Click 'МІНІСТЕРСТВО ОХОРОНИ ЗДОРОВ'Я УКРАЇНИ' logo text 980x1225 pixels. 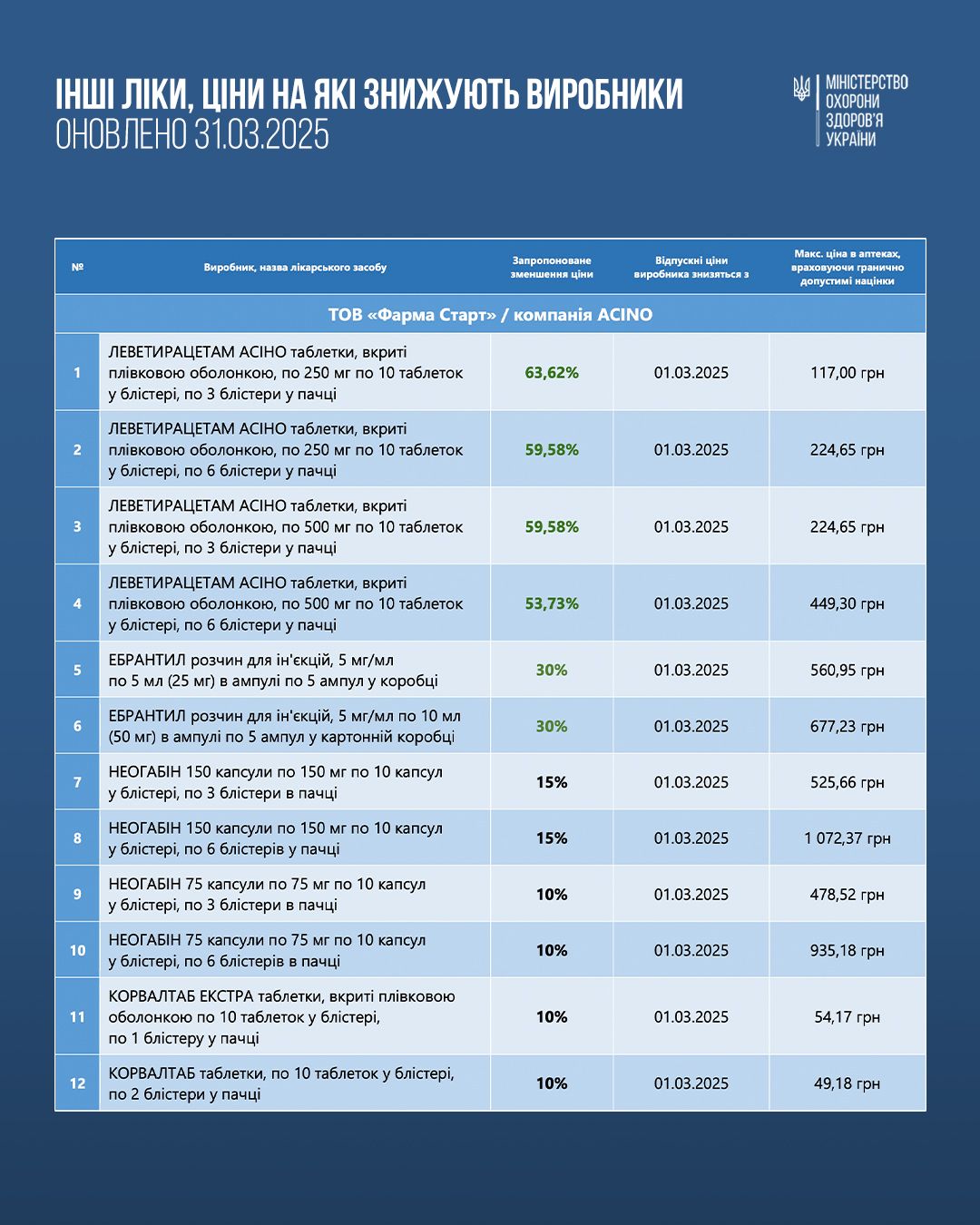[x=867, y=111]
